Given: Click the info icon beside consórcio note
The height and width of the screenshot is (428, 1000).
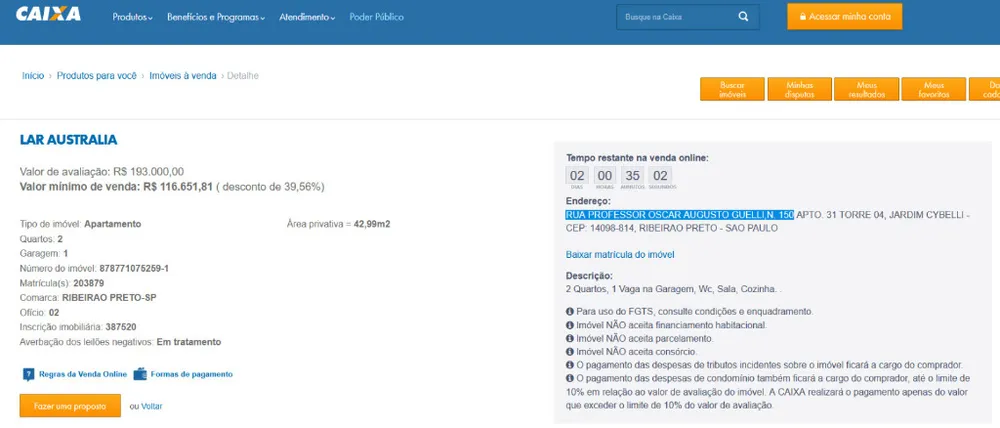Looking at the screenshot, I should coord(570,351).
